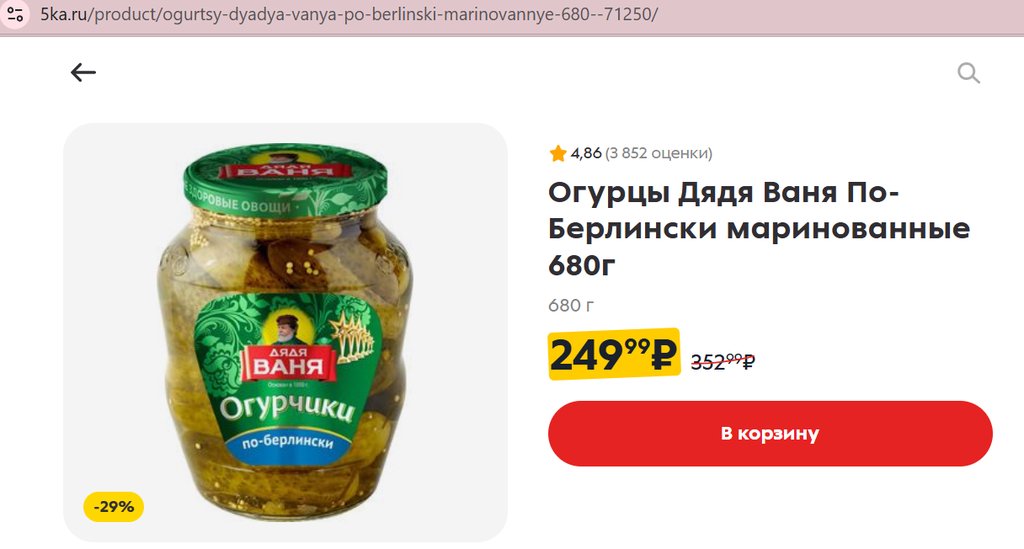Screen dimensions: 1024x549
Task: Open the pickle jar product image
Action: click(x=285, y=332)
